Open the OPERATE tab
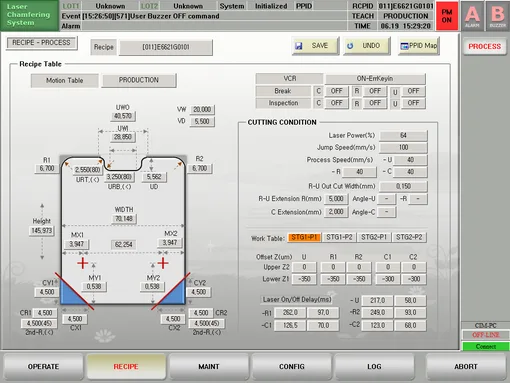The width and height of the screenshot is (510, 383). [x=43, y=367]
